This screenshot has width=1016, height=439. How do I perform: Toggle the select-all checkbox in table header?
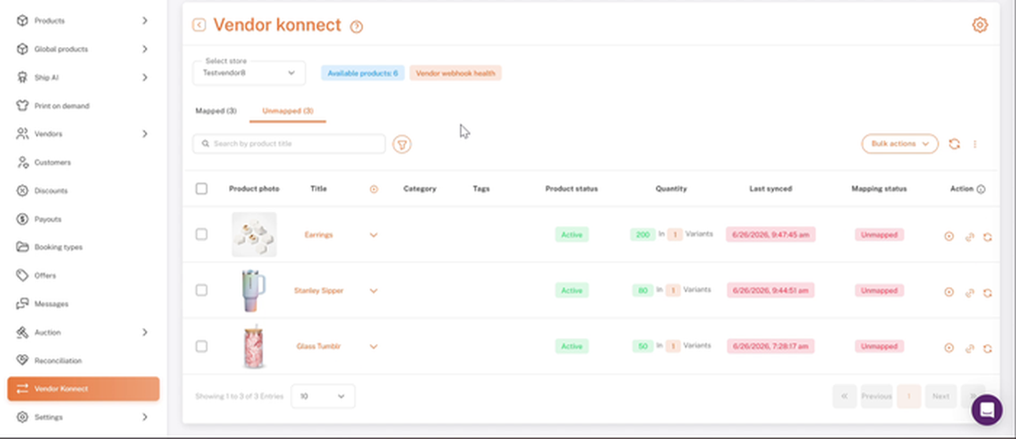pyautogui.click(x=202, y=188)
